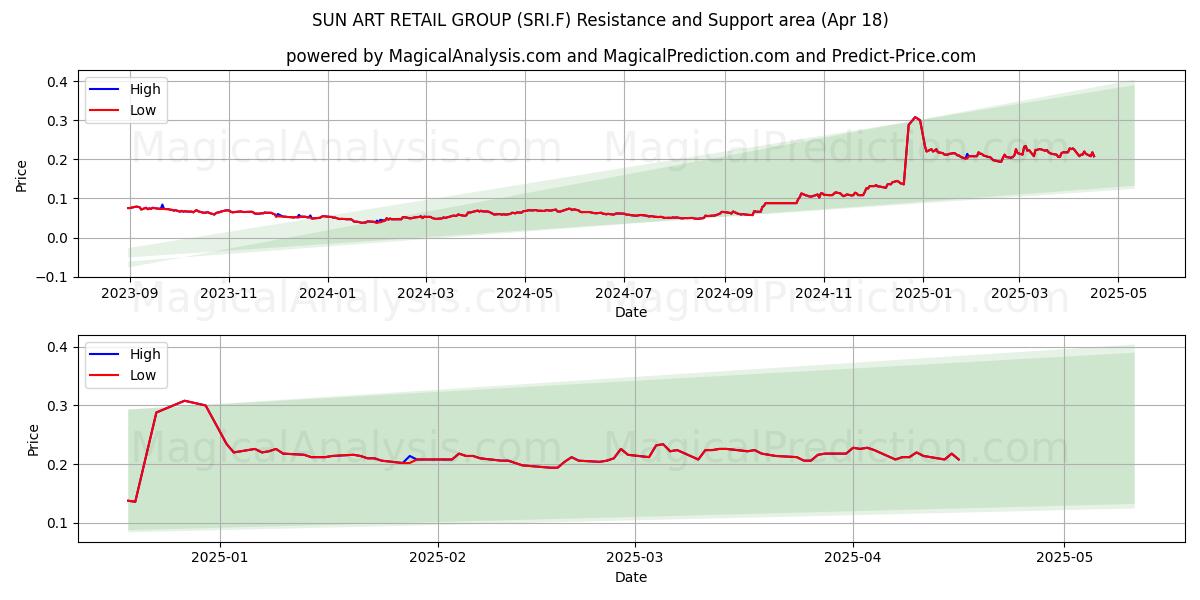Click the 2023-11 date tick label

229,294
